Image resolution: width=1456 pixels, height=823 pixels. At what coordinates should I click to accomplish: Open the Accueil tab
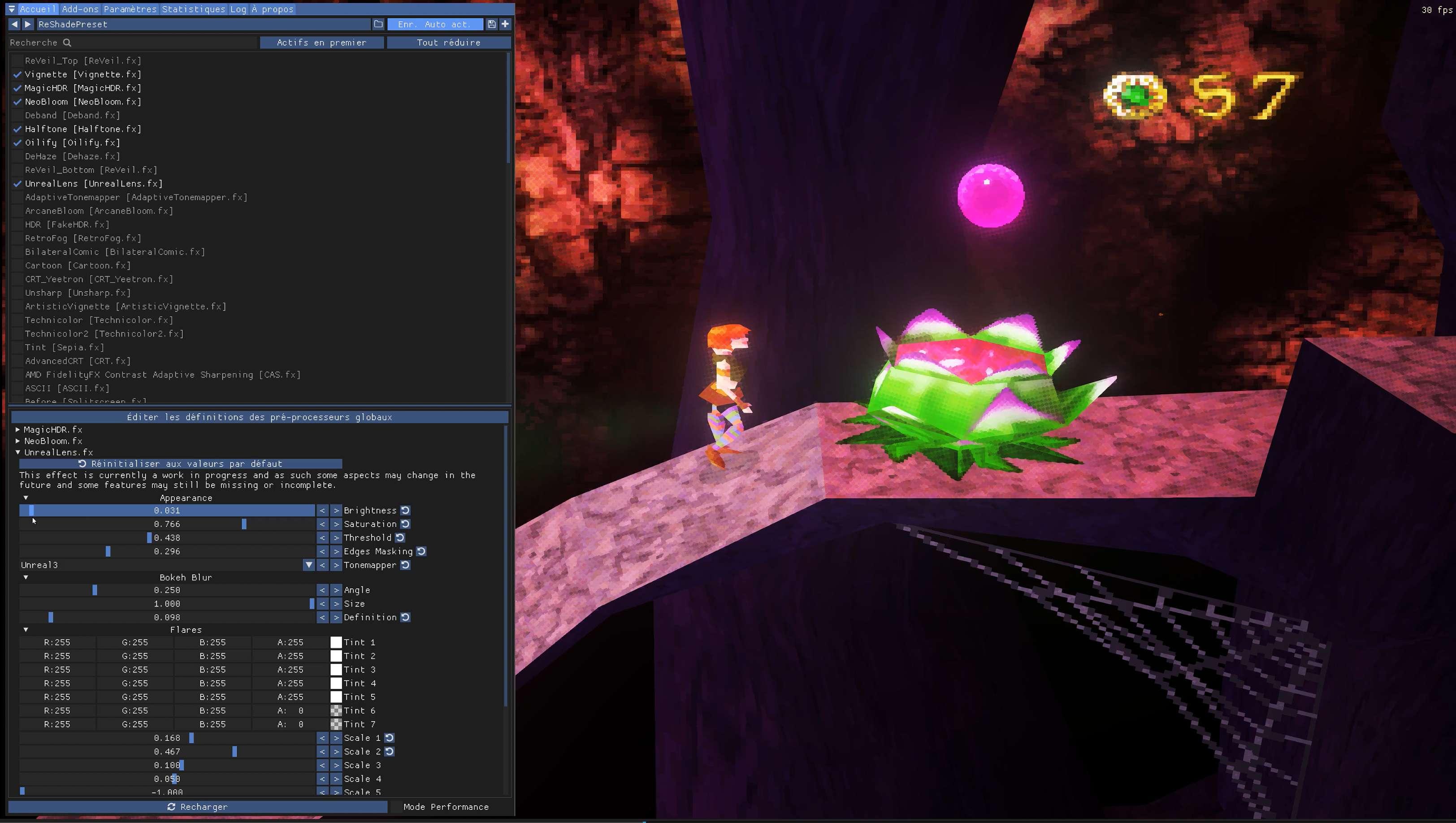(38, 9)
